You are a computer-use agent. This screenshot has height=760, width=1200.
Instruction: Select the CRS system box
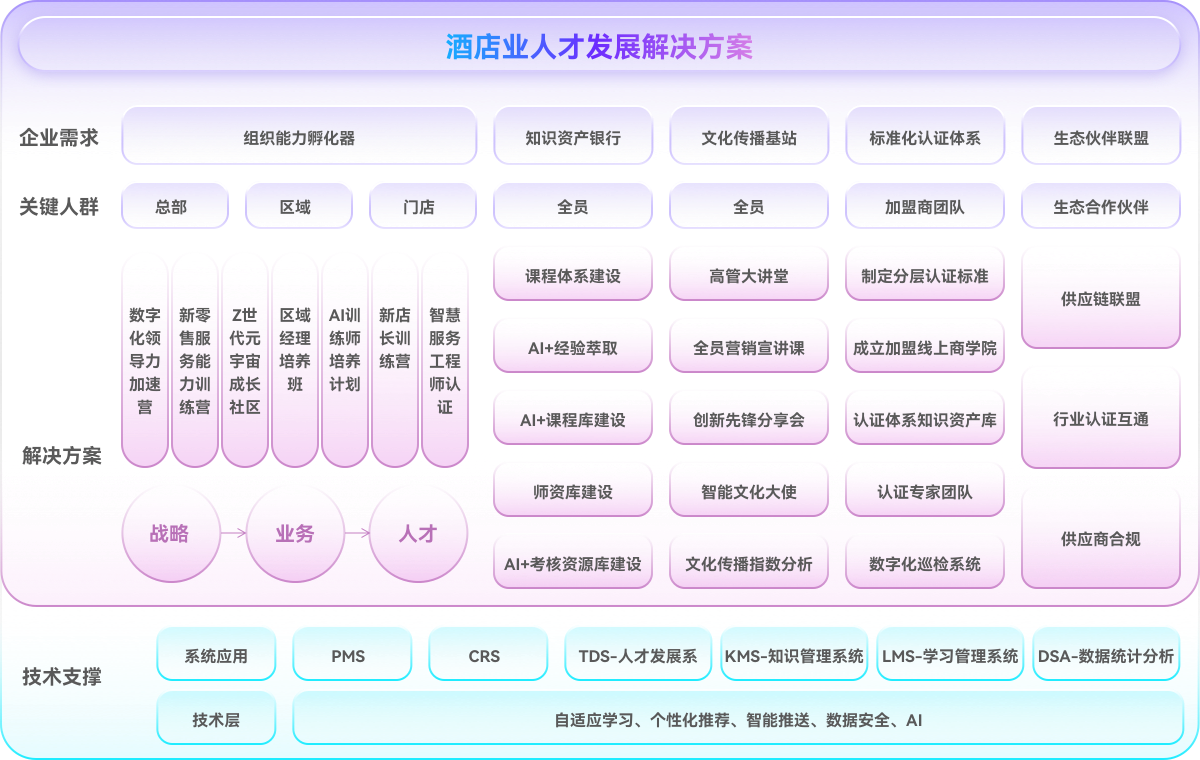pos(487,655)
